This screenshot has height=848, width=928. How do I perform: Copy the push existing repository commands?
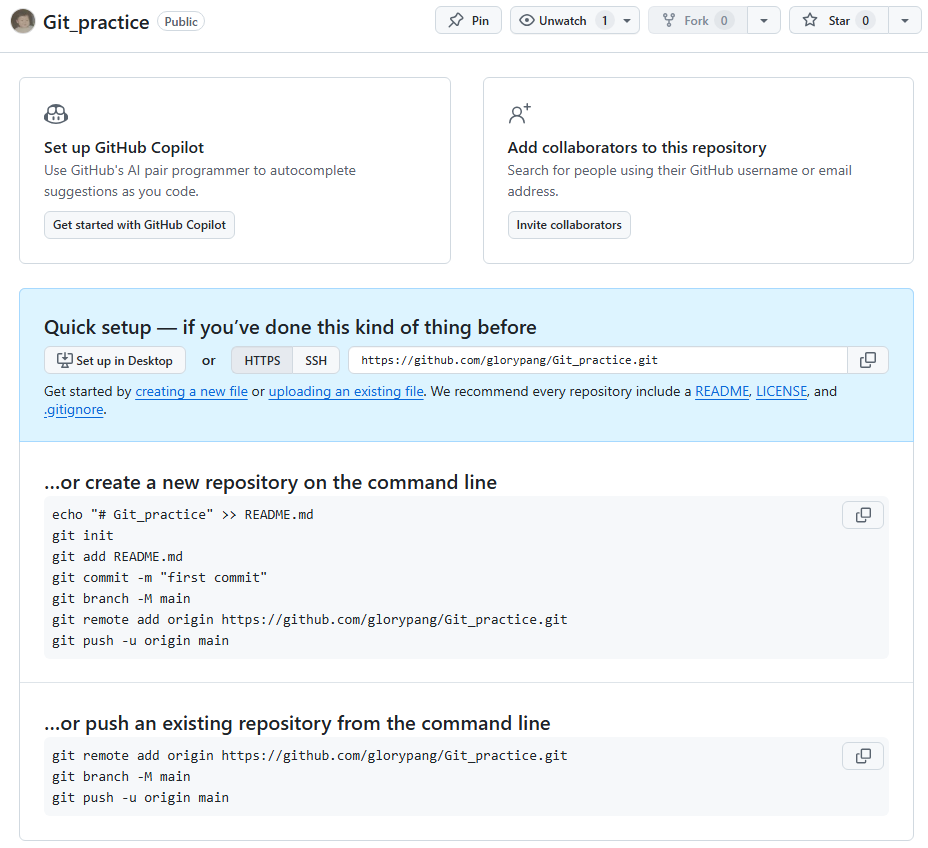(x=863, y=756)
